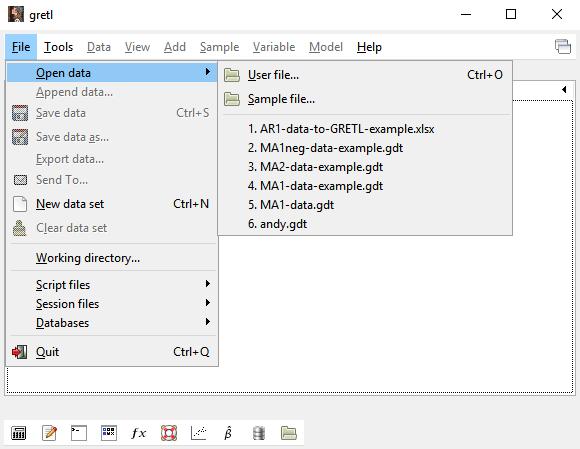
Task: Open the help lifebuoy icon
Action: click(x=169, y=433)
